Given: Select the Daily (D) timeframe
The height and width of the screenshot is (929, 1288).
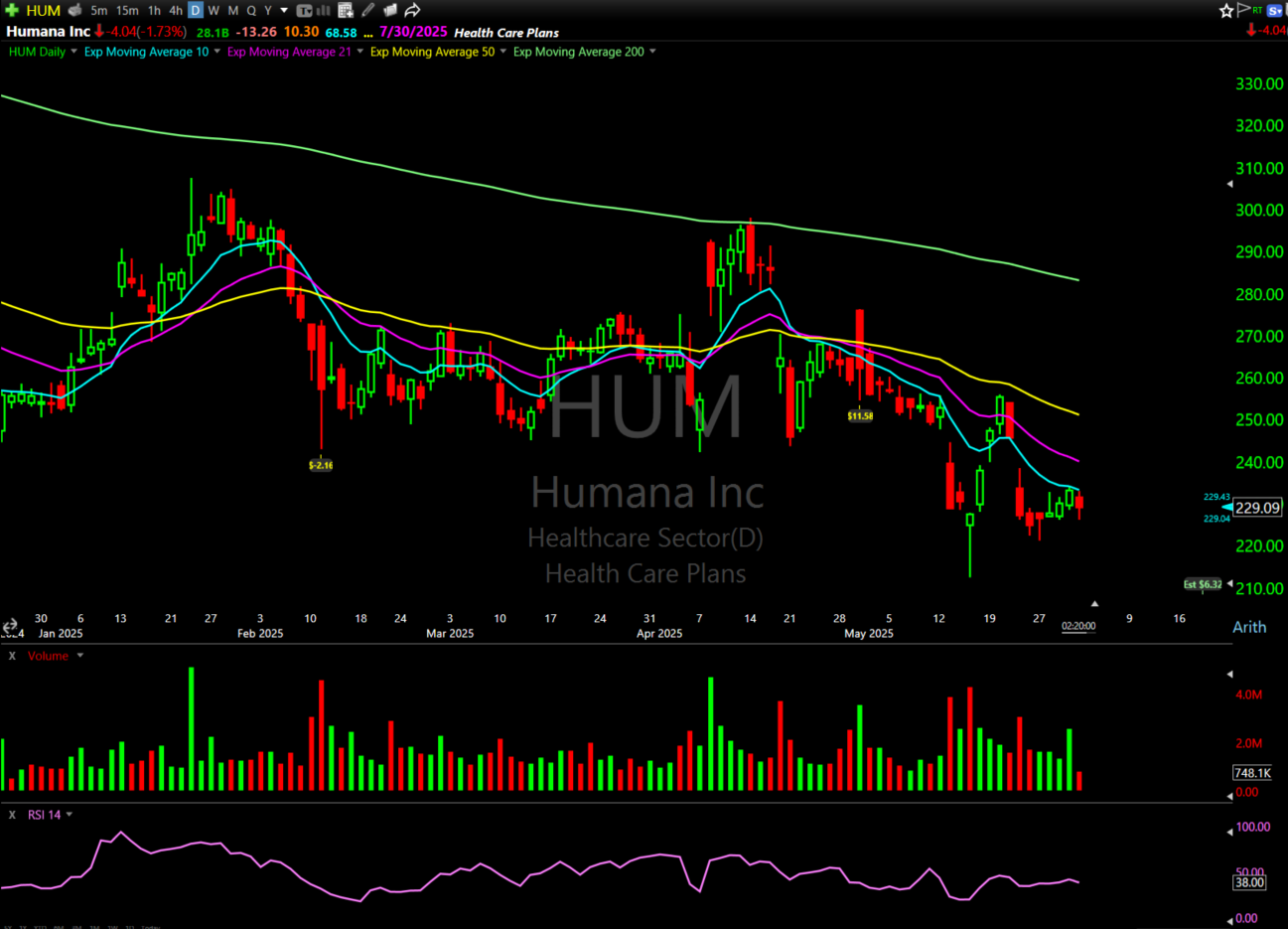Looking at the screenshot, I should 196,10.
